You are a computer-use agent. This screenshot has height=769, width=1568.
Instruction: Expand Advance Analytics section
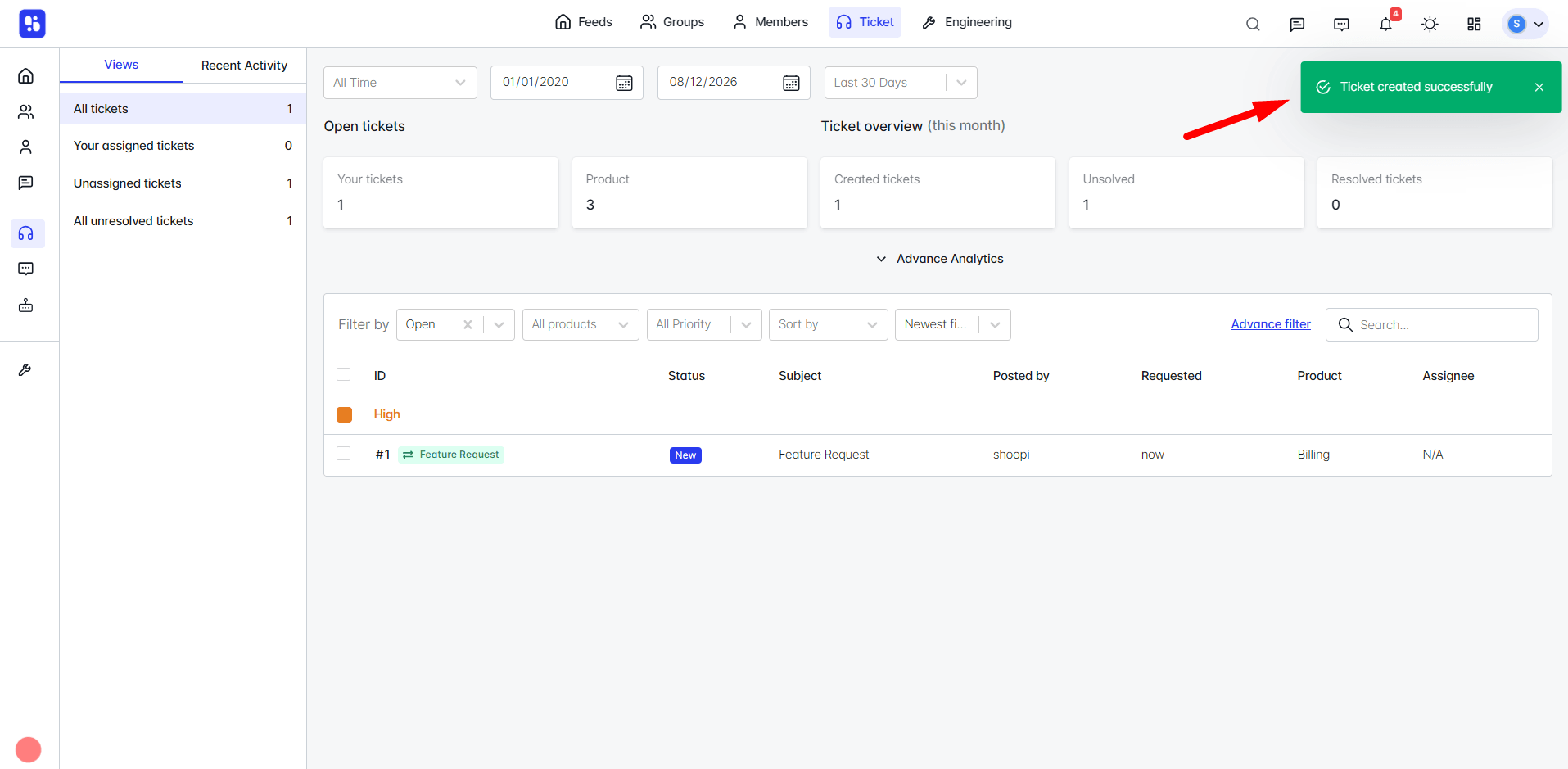939,259
